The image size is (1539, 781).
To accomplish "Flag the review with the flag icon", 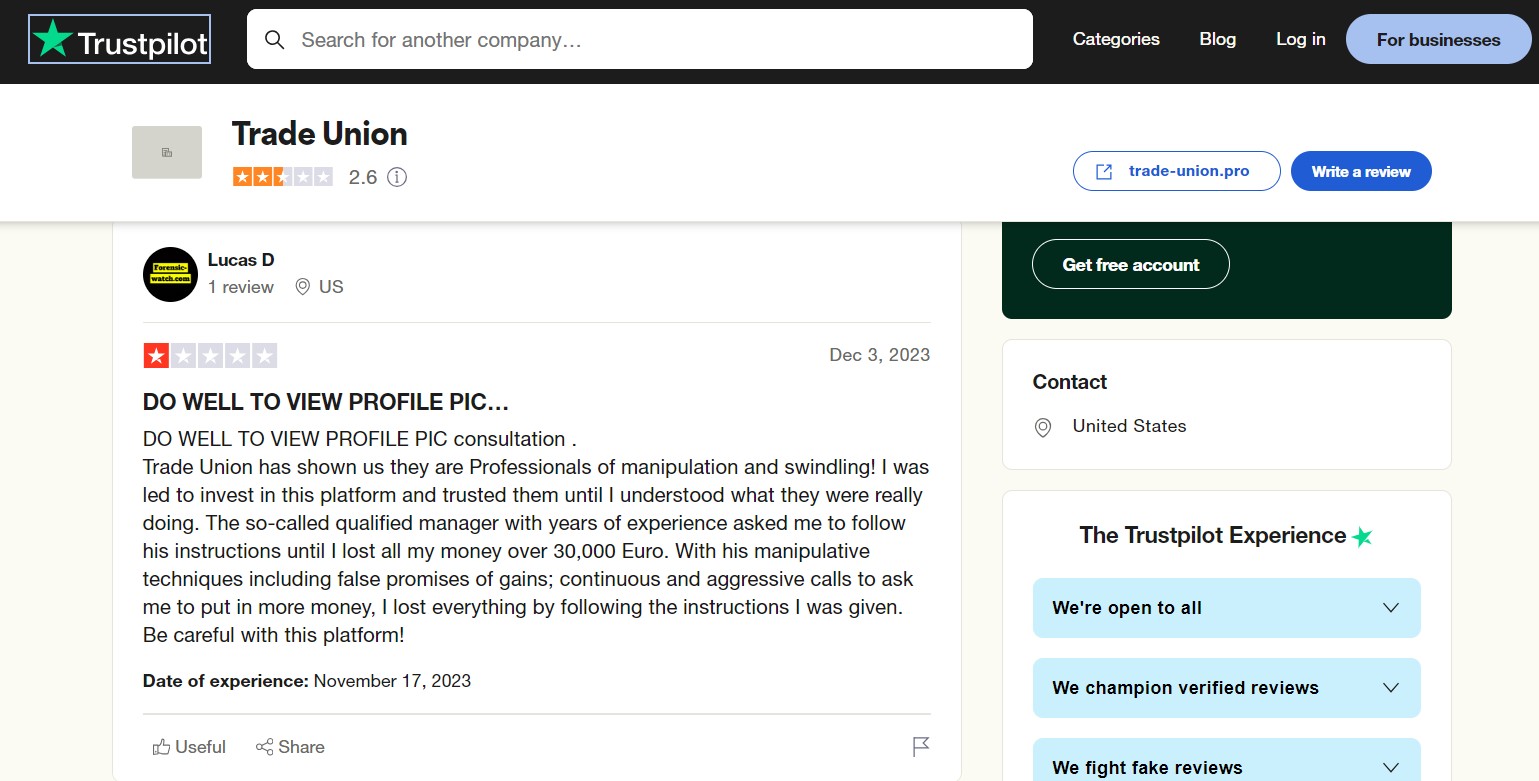I will point(921,747).
